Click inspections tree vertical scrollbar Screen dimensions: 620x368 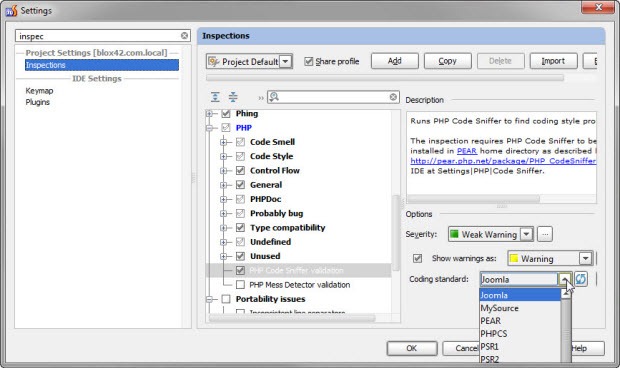click(x=395, y=233)
